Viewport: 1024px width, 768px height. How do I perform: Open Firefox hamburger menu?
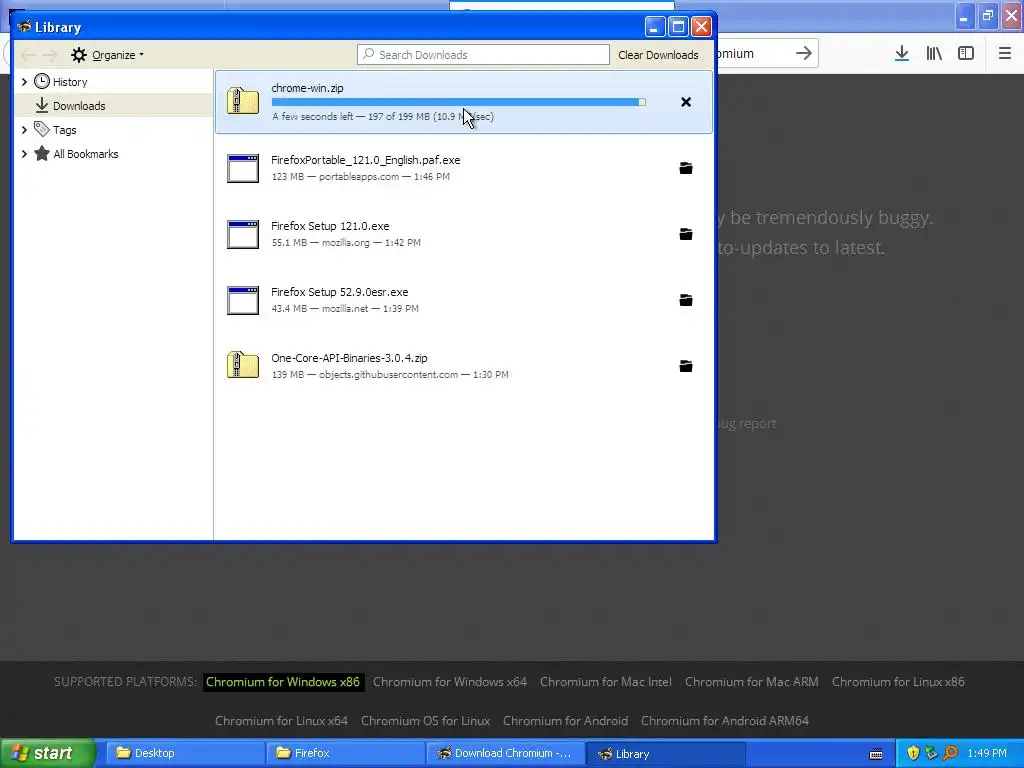[x=1004, y=54]
